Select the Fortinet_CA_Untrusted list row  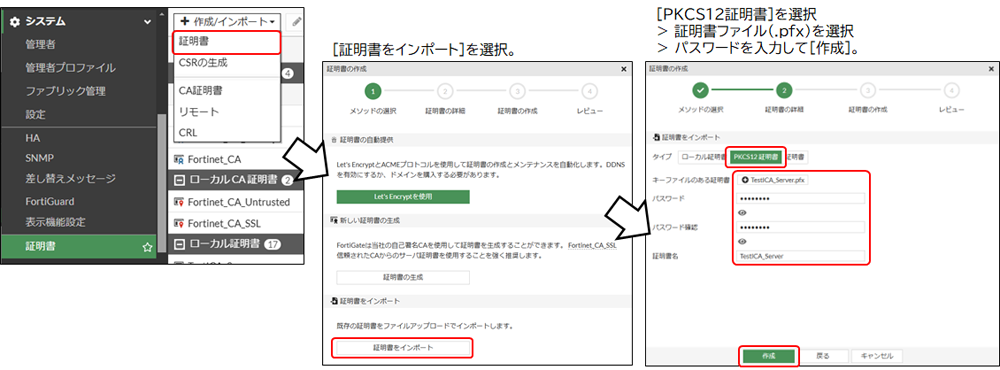pyautogui.click(x=235, y=202)
